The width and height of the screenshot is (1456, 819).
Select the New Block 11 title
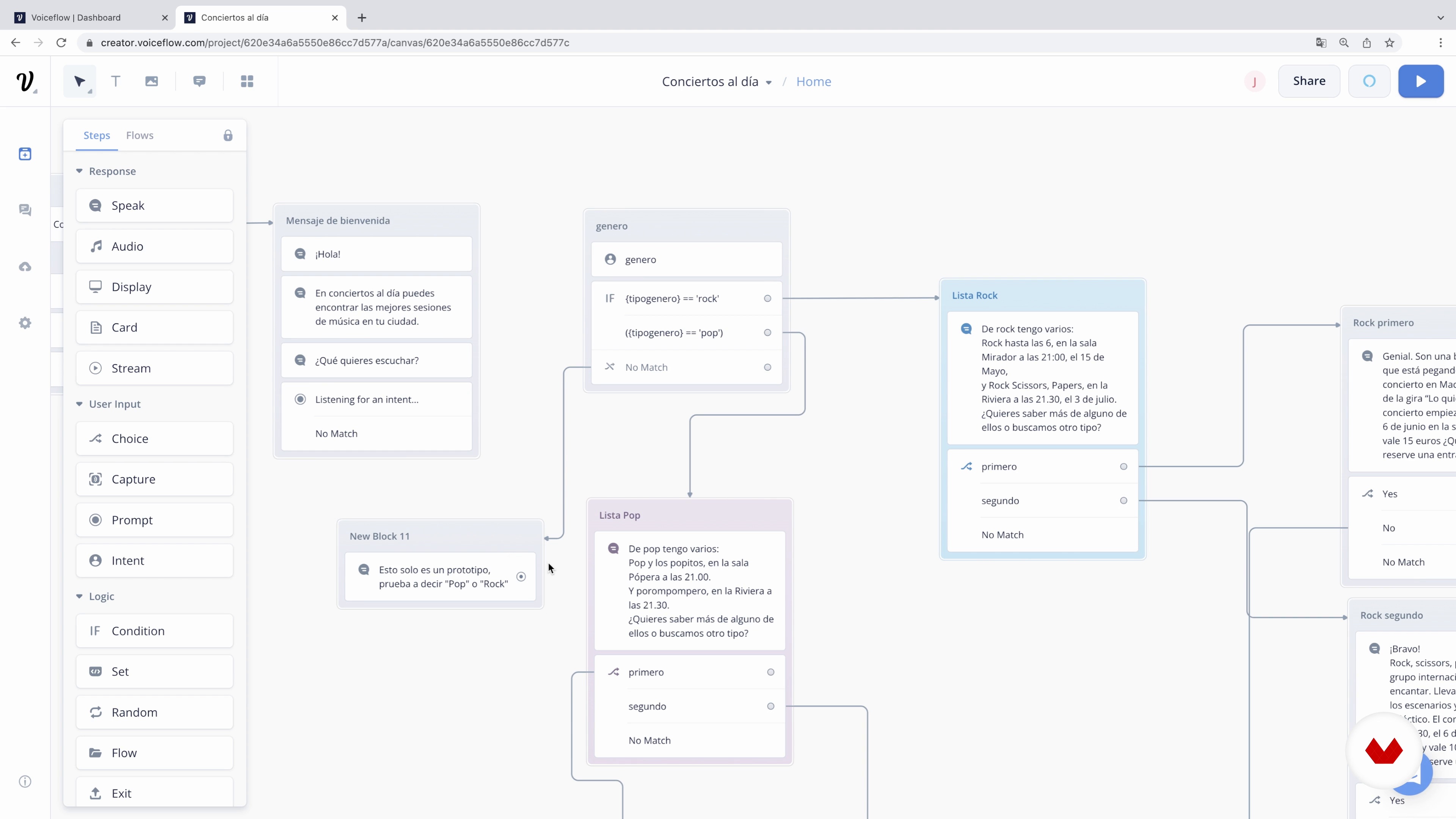click(379, 537)
